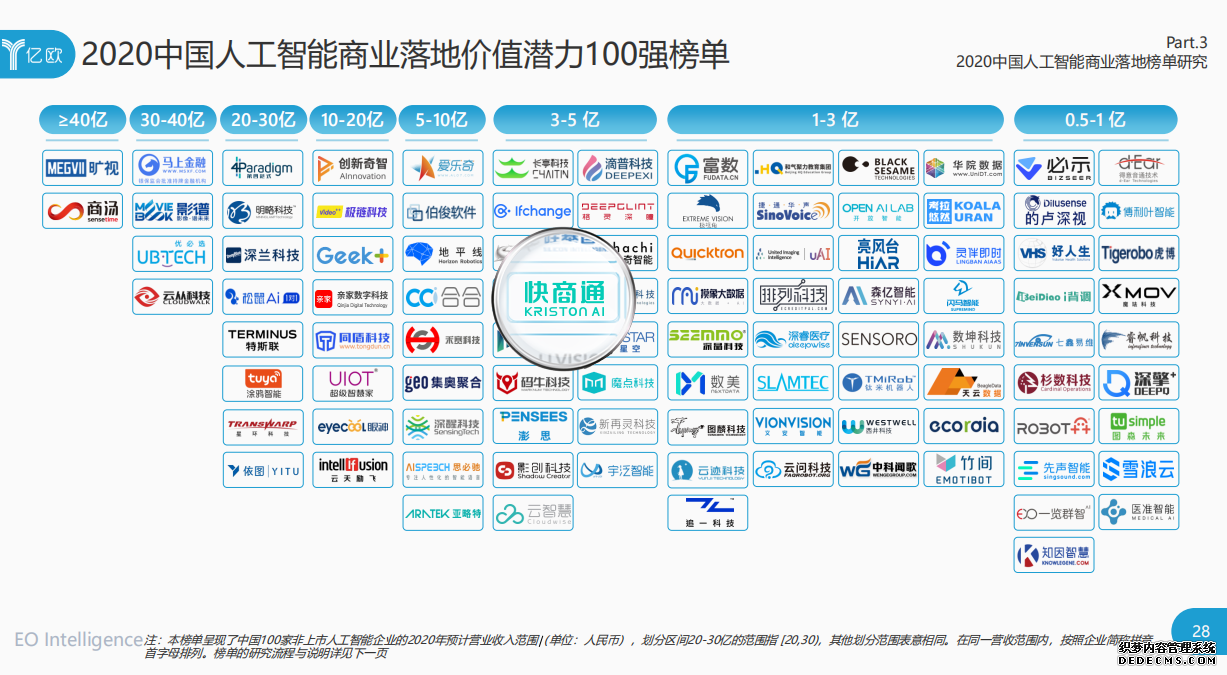The image size is (1227, 675).
Task: Select the 3-5 亿 column header
Action: click(x=575, y=120)
